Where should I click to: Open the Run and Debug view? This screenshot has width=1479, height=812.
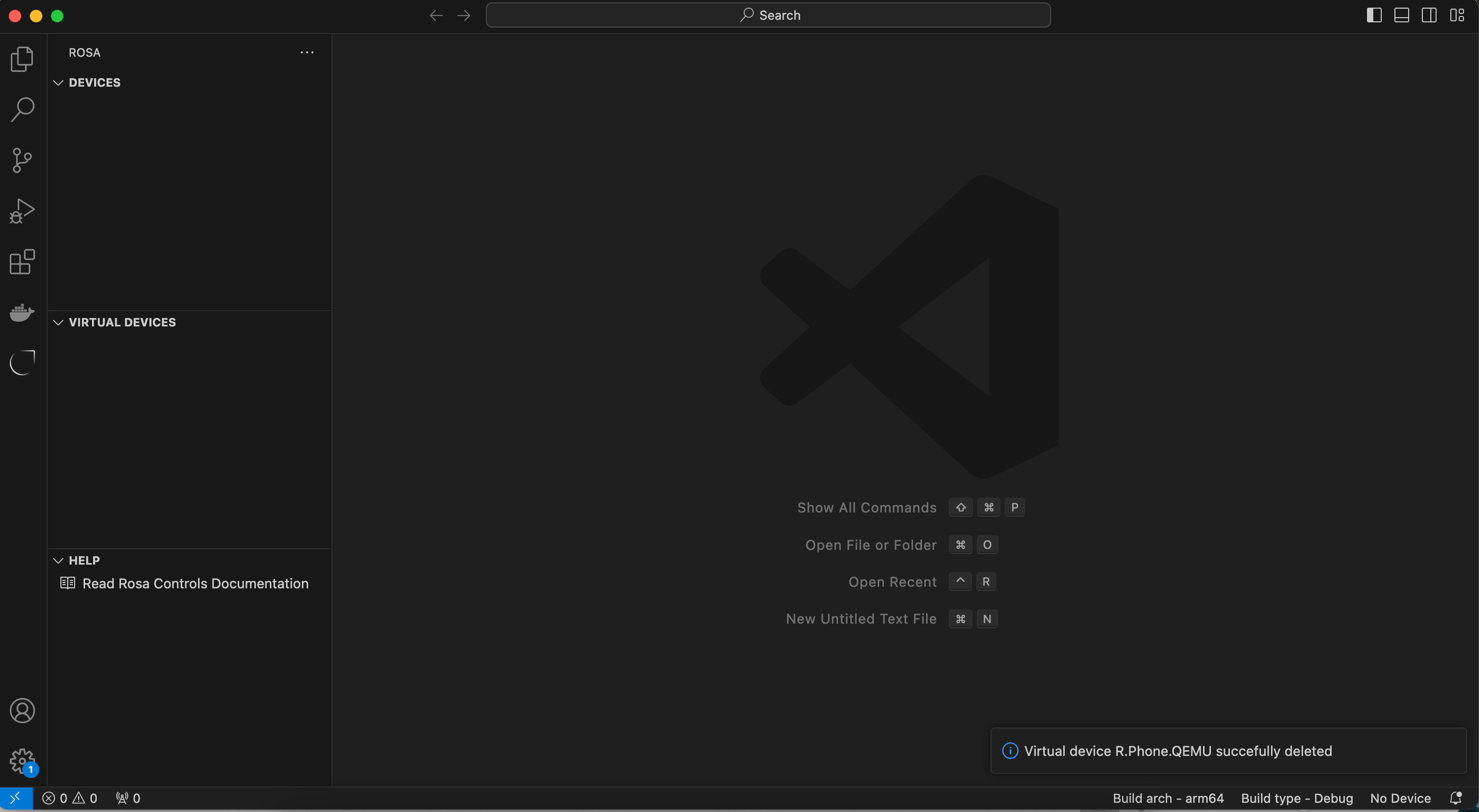click(x=22, y=211)
